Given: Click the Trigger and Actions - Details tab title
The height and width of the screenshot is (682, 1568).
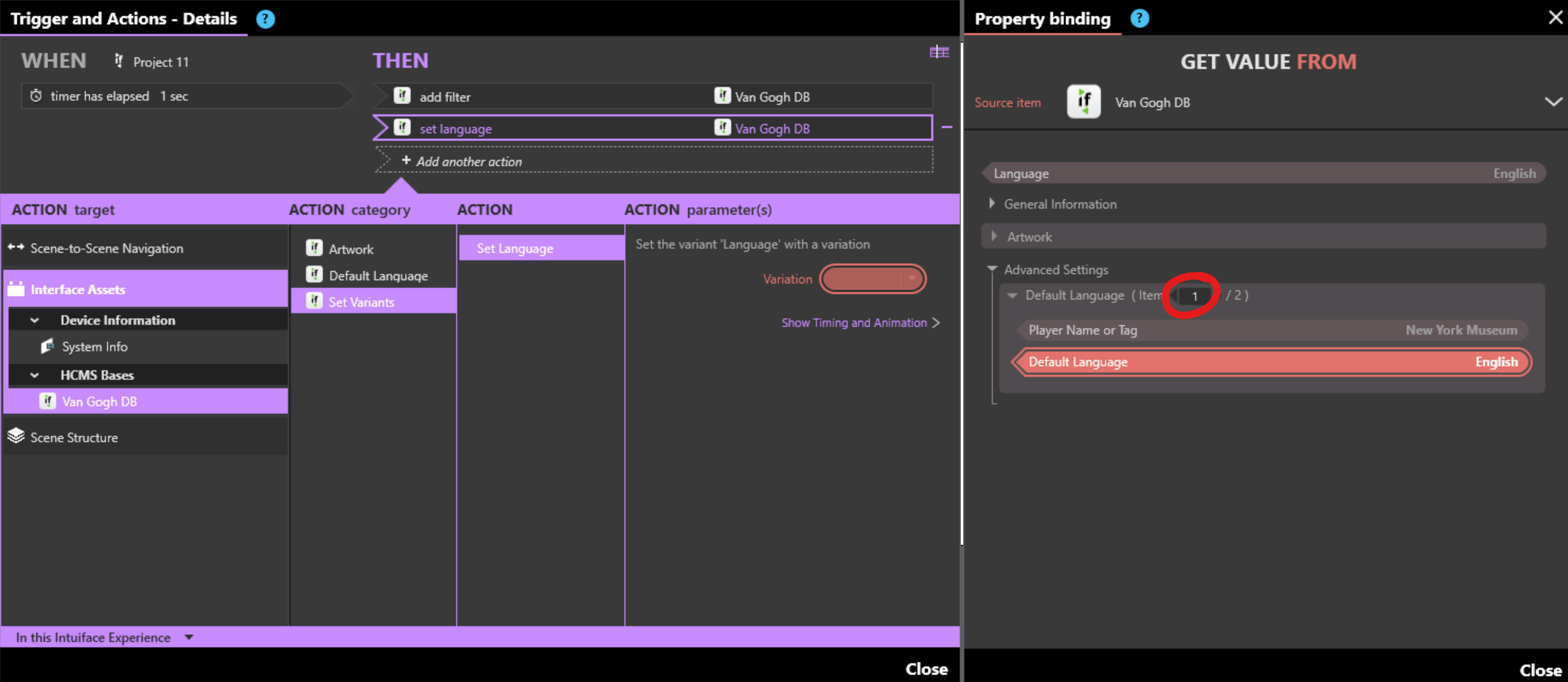Looking at the screenshot, I should click(124, 18).
